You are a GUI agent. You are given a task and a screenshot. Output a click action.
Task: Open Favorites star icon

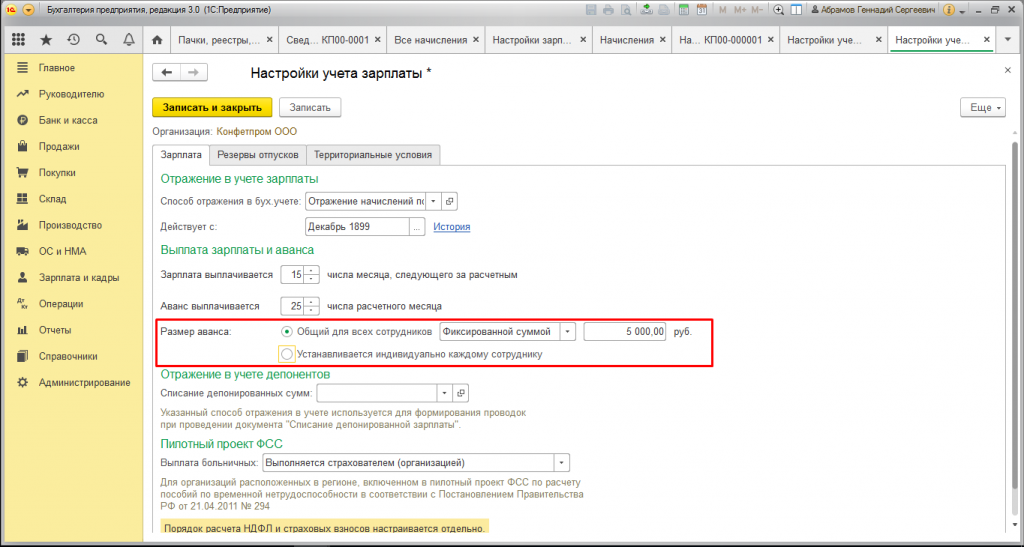pyautogui.click(x=46, y=41)
